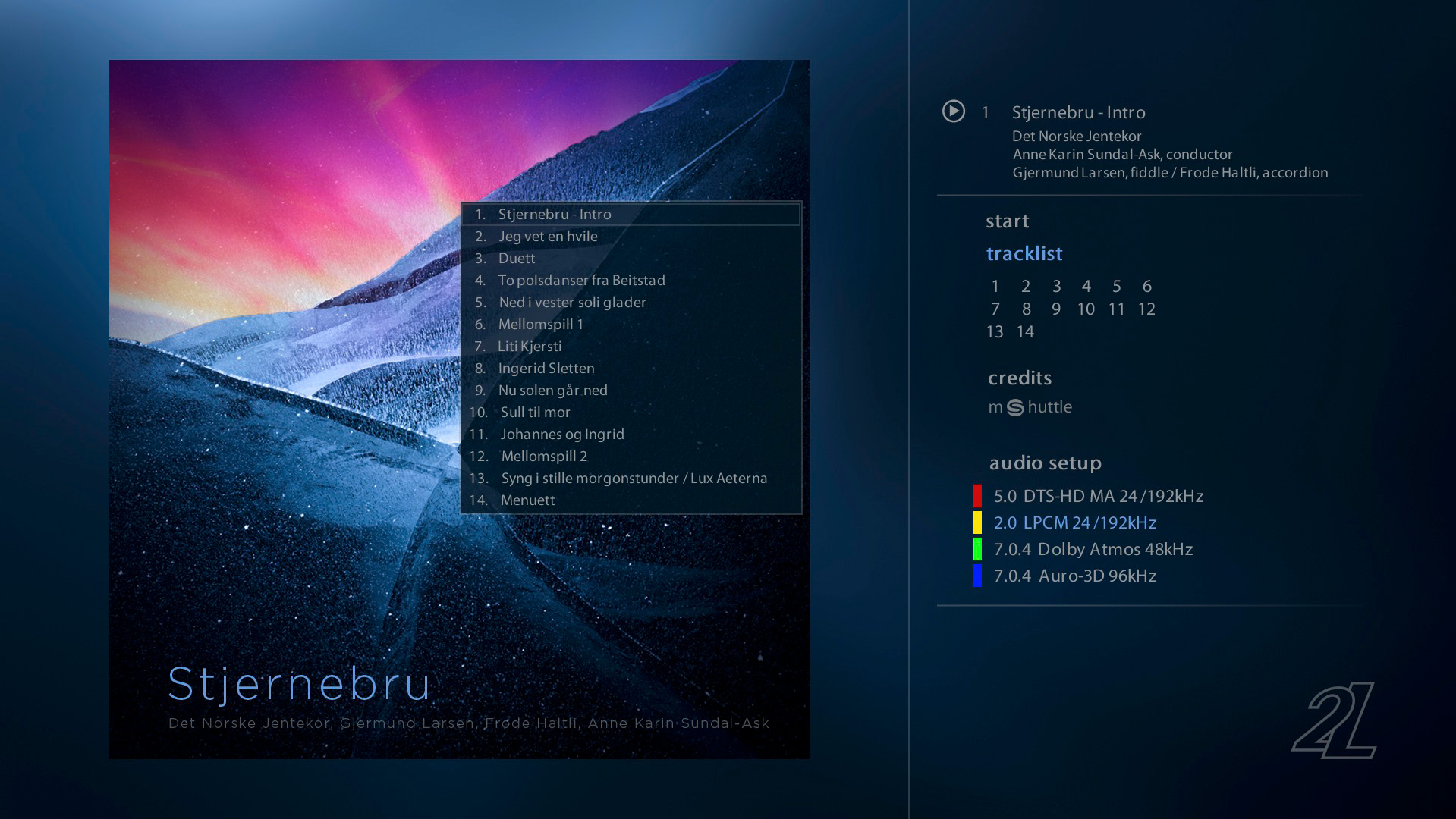Jump to track number 8 in grid
Image resolution: width=1456 pixels, height=819 pixels.
[x=1026, y=309]
